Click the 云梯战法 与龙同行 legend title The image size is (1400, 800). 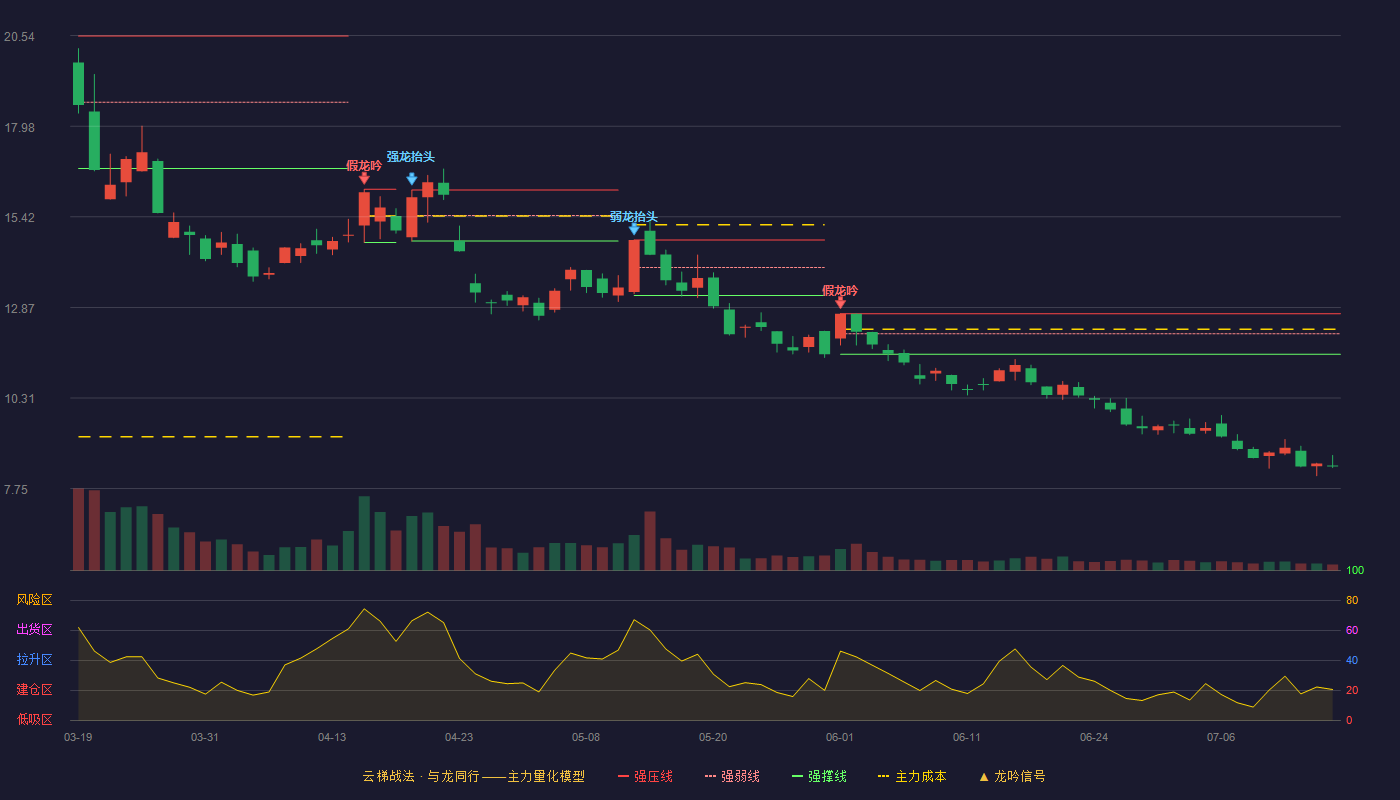[474, 776]
